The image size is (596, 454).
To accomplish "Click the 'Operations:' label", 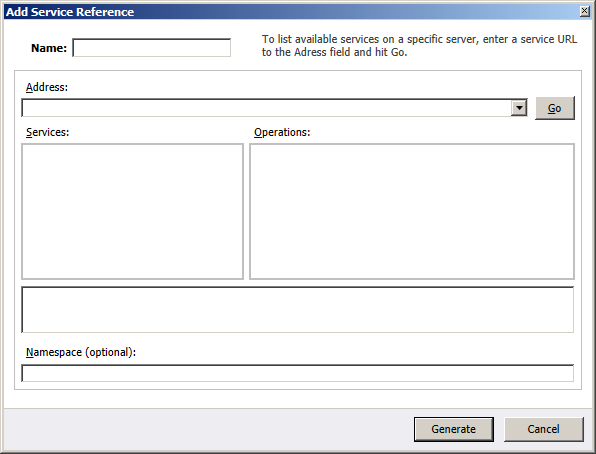I will click(x=282, y=132).
